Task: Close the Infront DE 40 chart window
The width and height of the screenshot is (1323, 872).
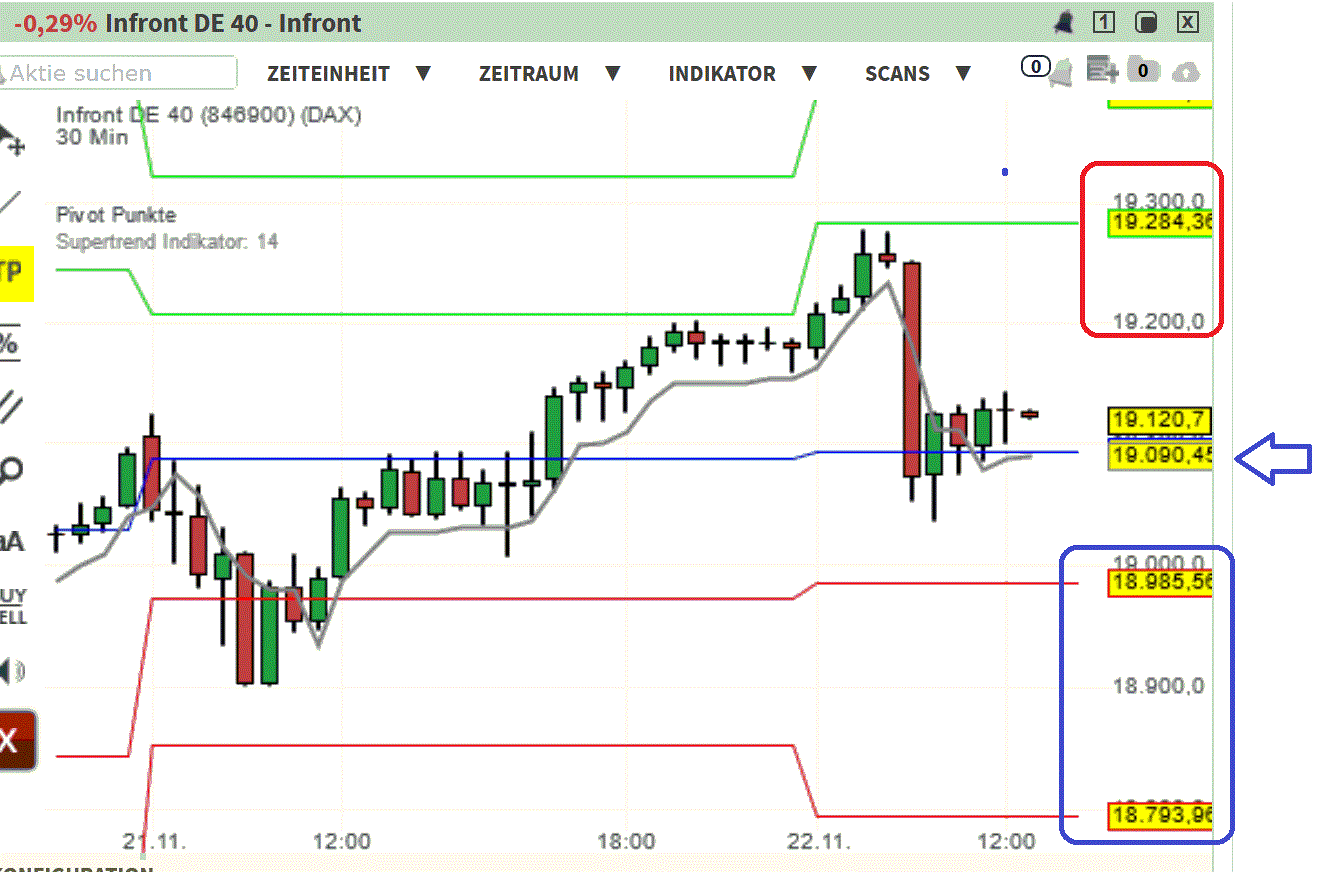Action: tap(1187, 22)
